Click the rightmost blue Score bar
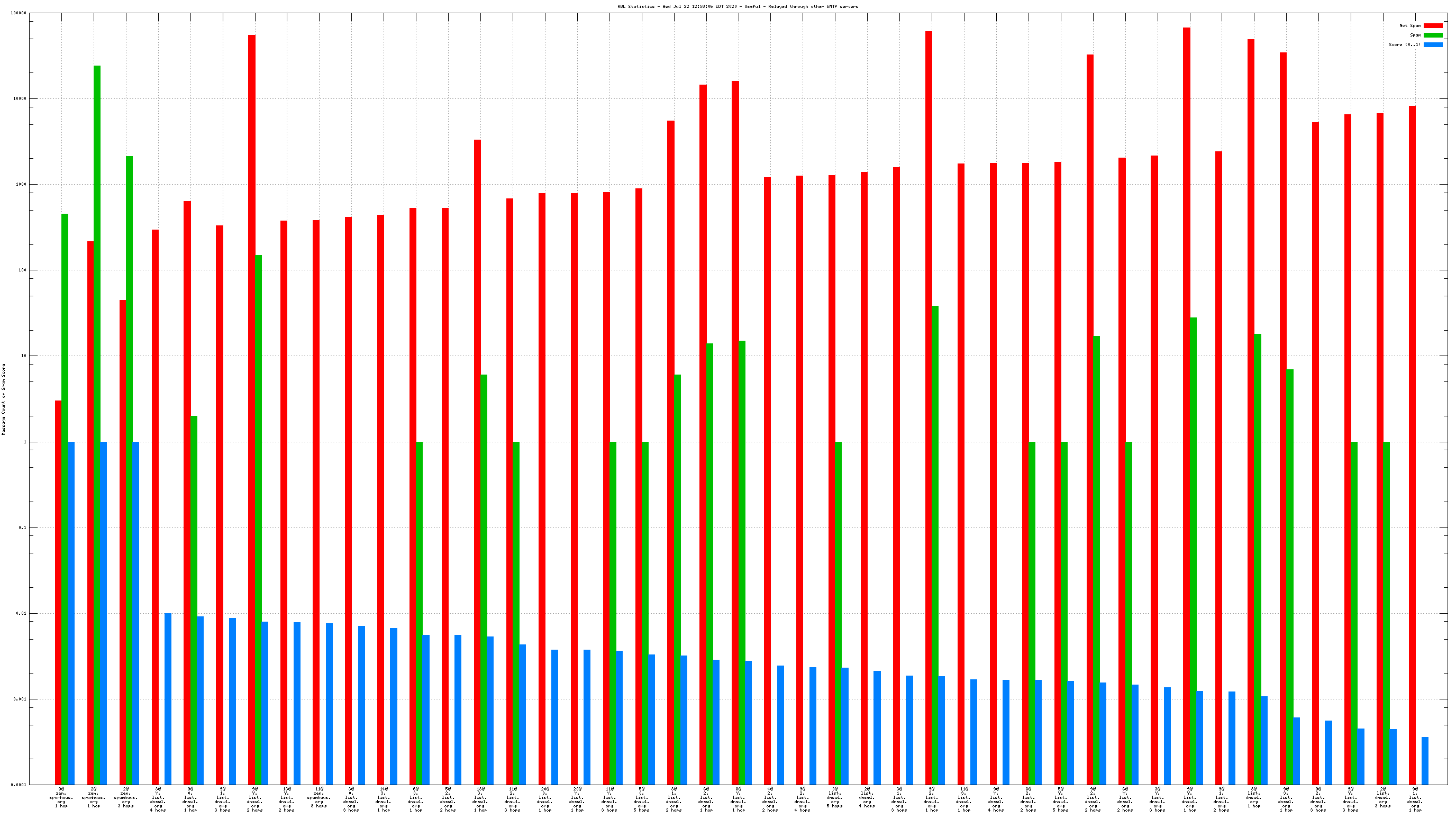The height and width of the screenshot is (819, 1456). 1425,761
